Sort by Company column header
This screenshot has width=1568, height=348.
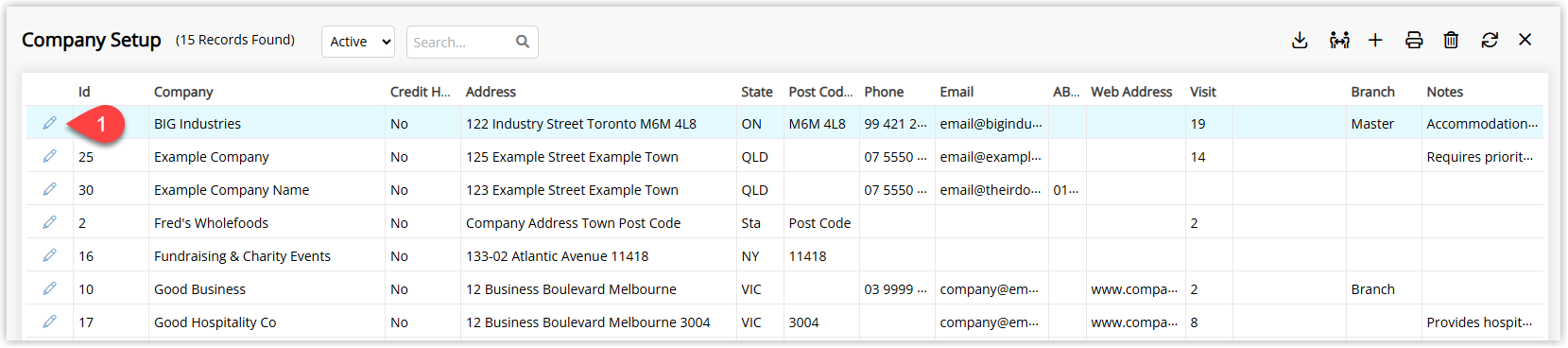183,92
